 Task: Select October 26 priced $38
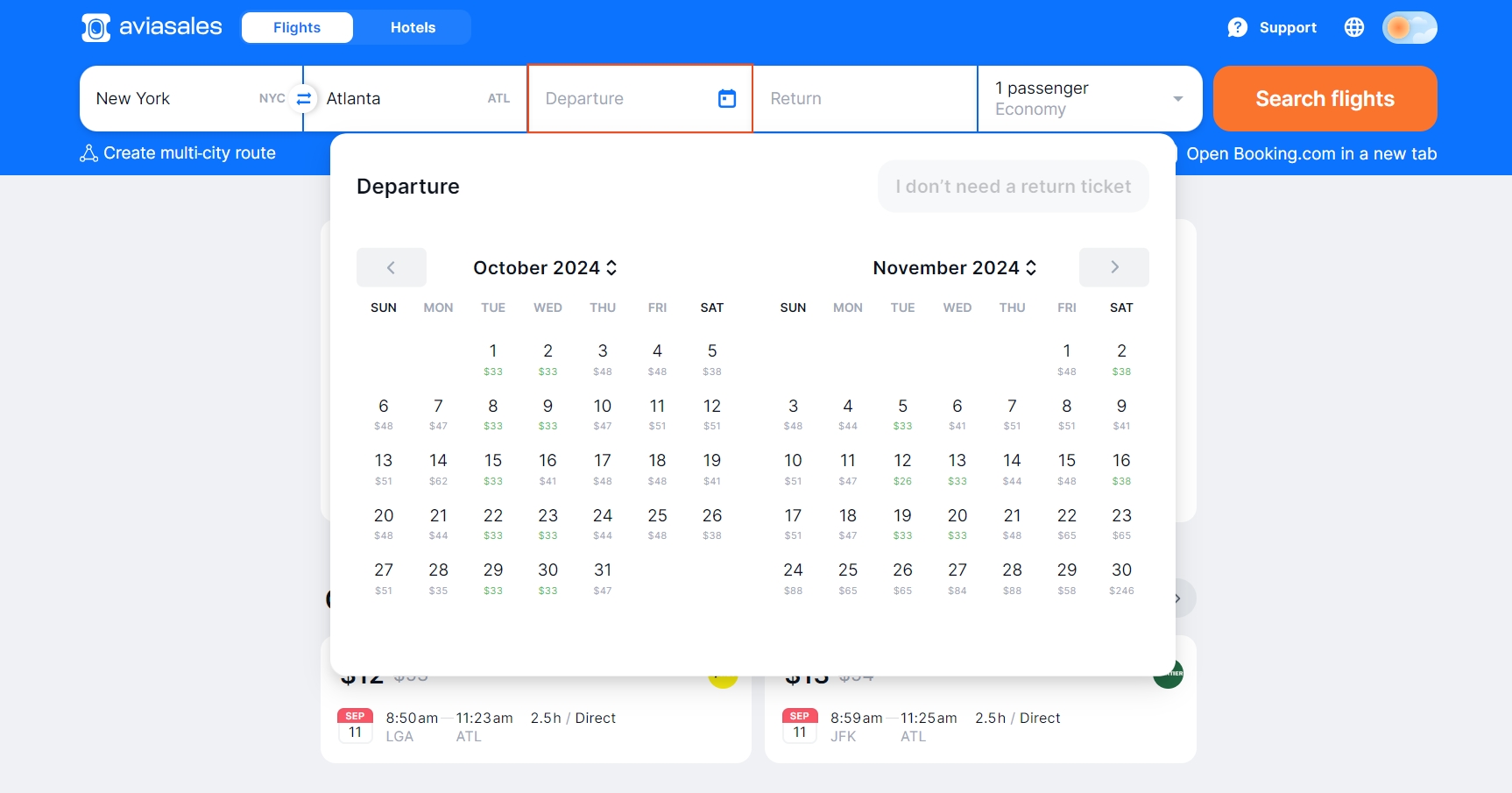coord(712,524)
